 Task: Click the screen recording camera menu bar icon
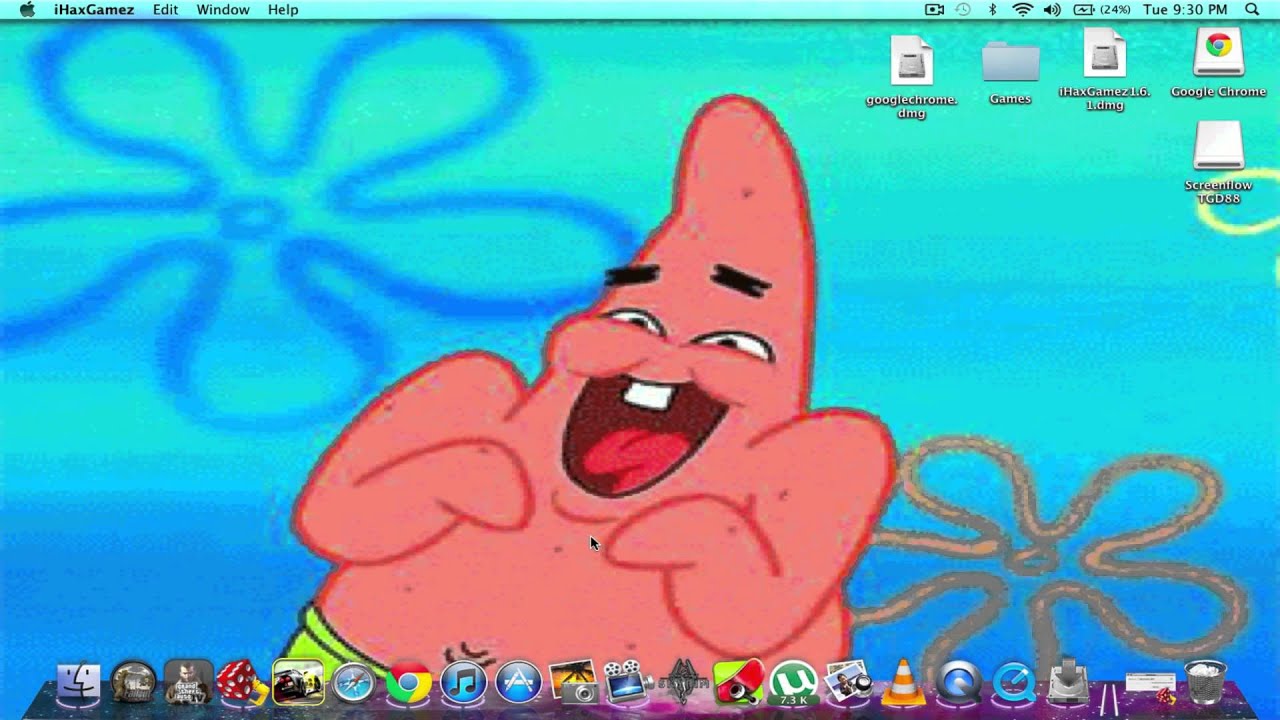[935, 9]
